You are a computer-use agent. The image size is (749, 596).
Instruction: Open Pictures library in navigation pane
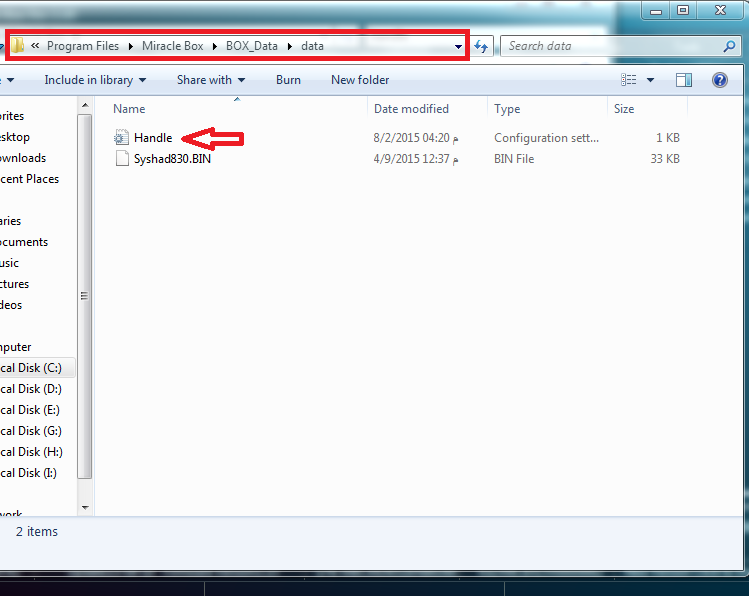[x=14, y=284]
